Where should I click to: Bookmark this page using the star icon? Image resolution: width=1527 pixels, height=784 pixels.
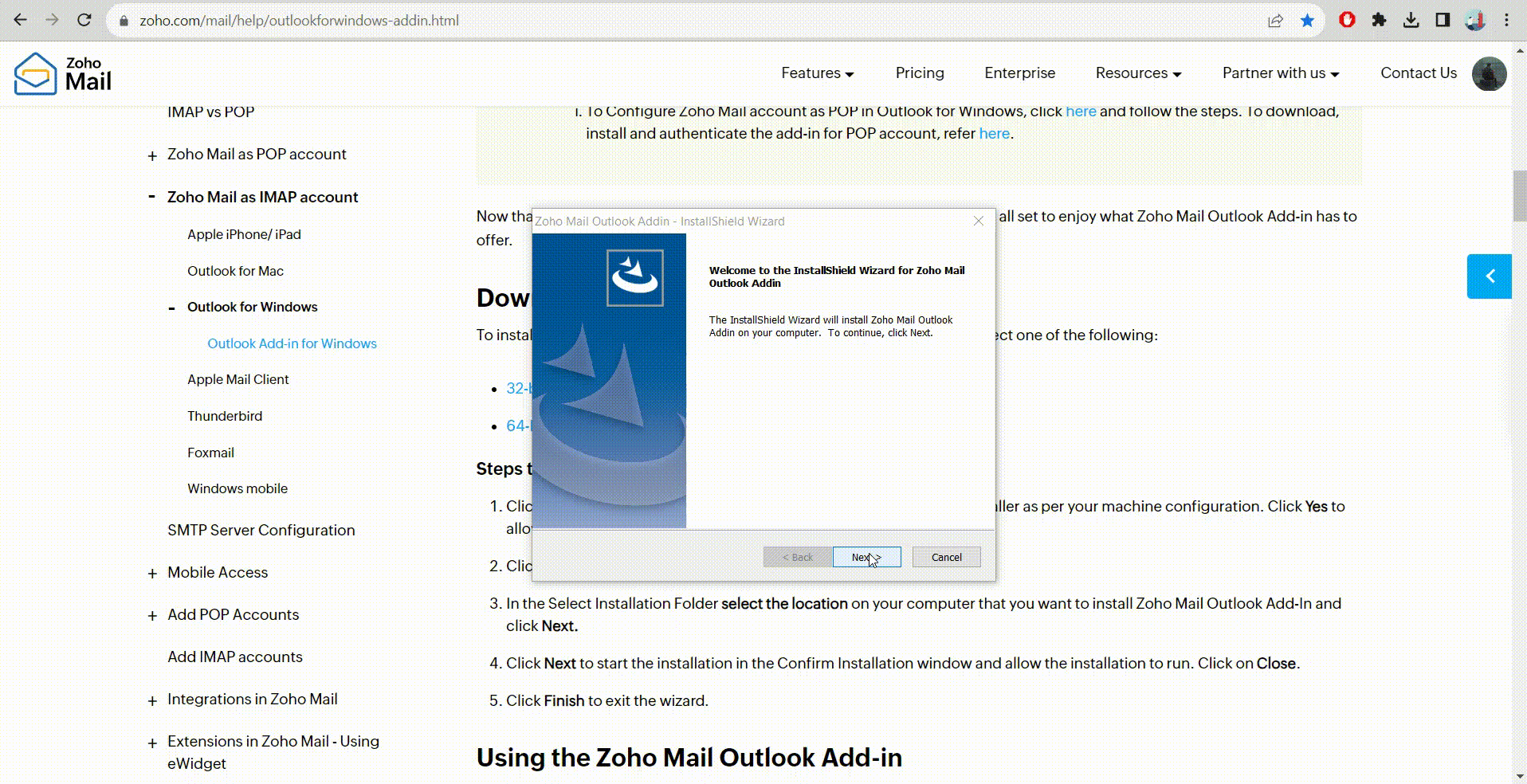click(x=1307, y=20)
